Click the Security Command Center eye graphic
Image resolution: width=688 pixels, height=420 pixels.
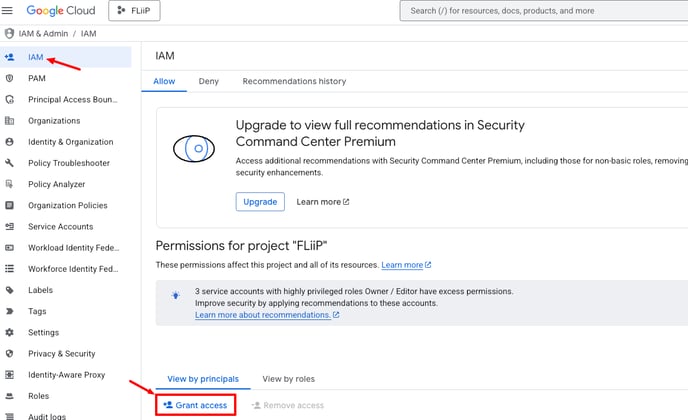coord(194,149)
